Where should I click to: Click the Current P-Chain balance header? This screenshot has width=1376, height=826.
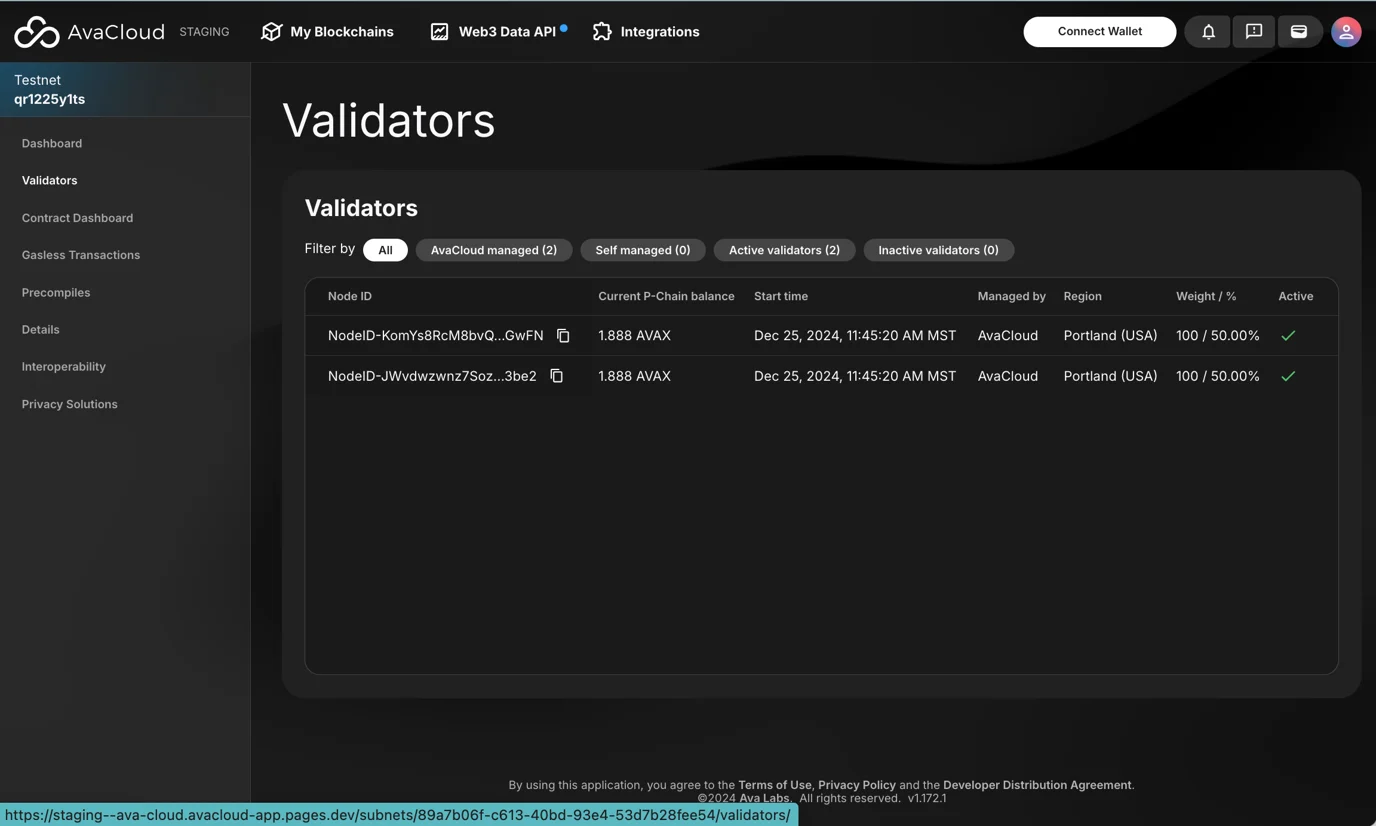click(666, 297)
